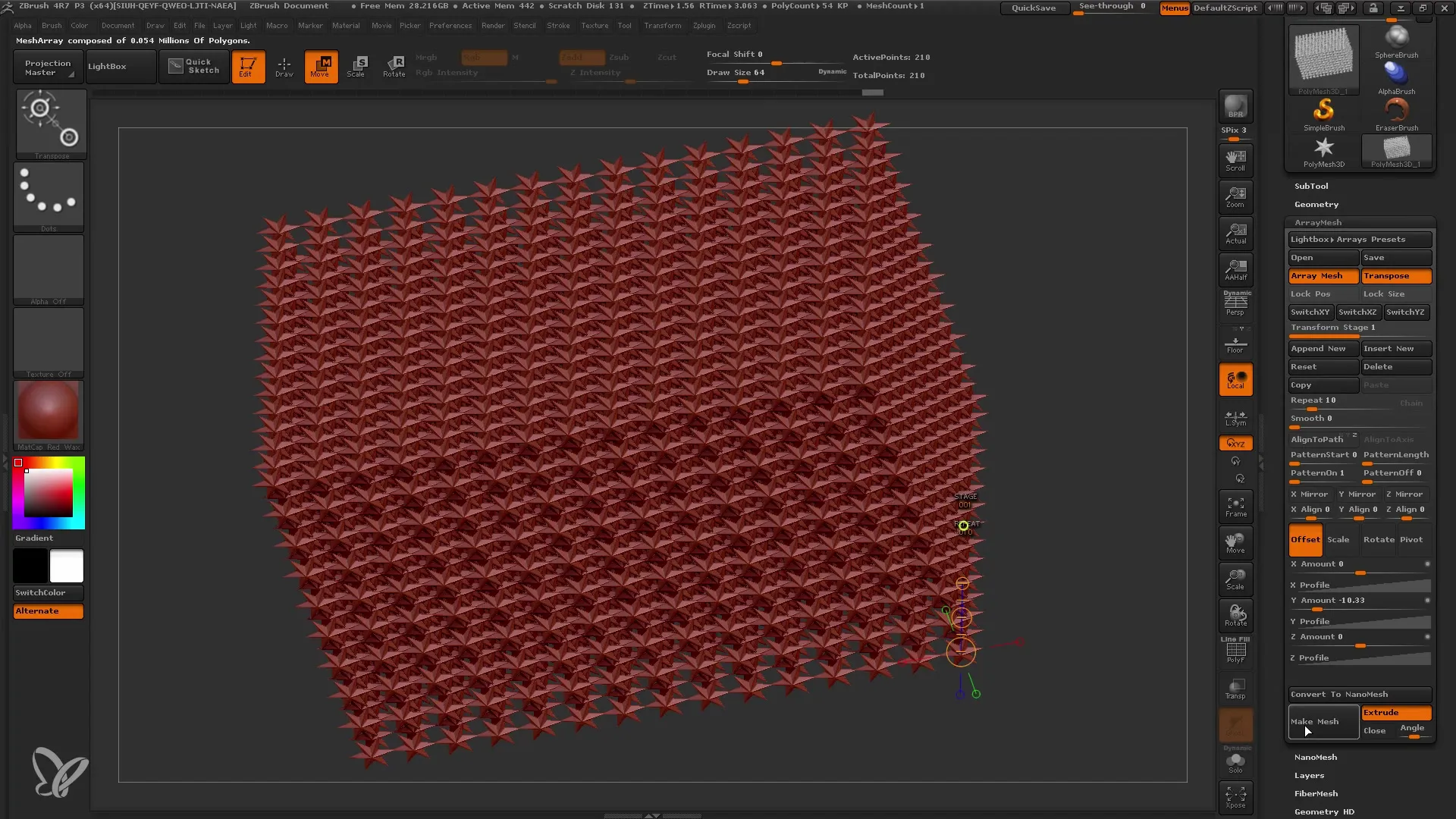Expand the Geometry section
This screenshot has height=819, width=1456.
click(1316, 204)
